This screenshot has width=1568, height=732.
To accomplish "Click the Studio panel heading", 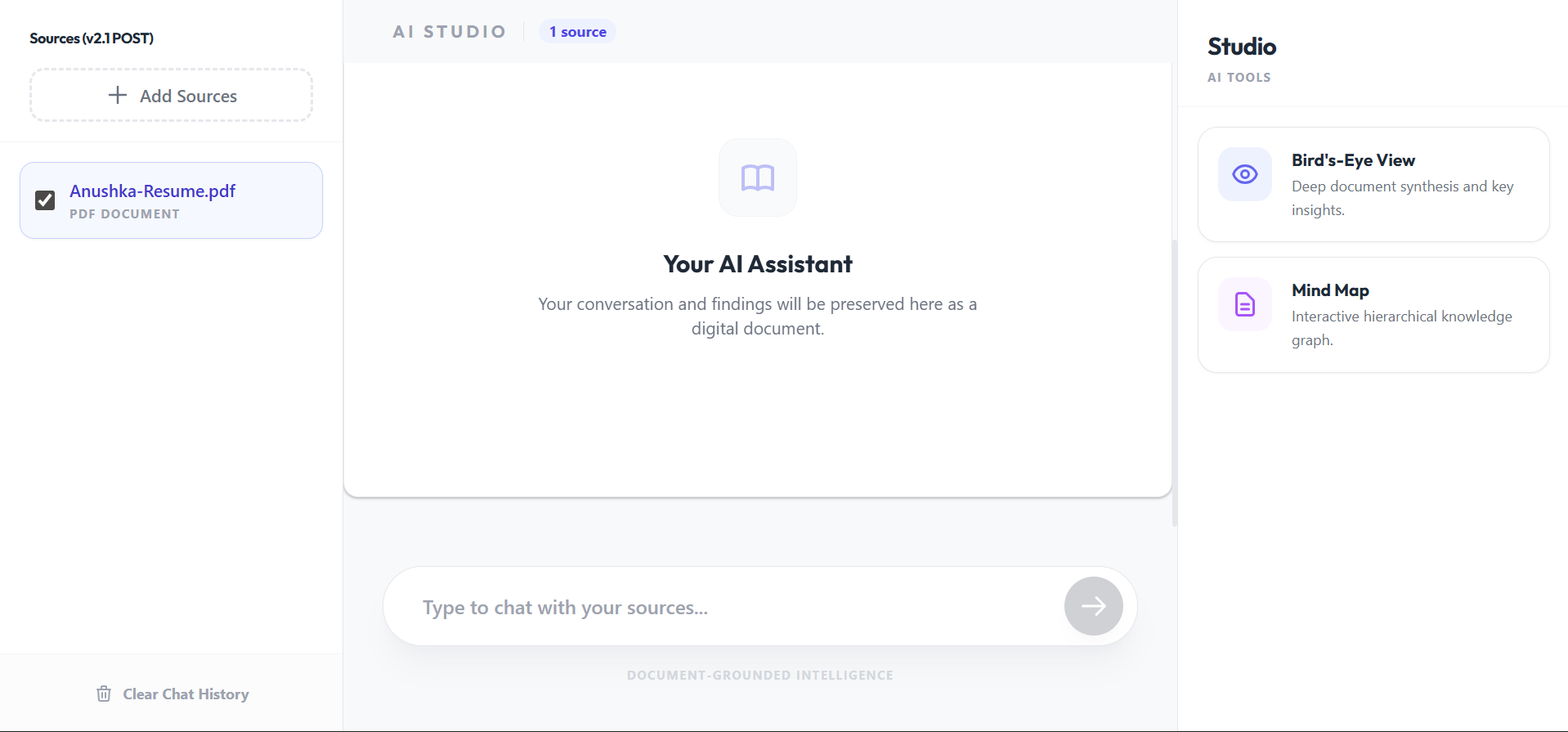I will (1242, 47).
